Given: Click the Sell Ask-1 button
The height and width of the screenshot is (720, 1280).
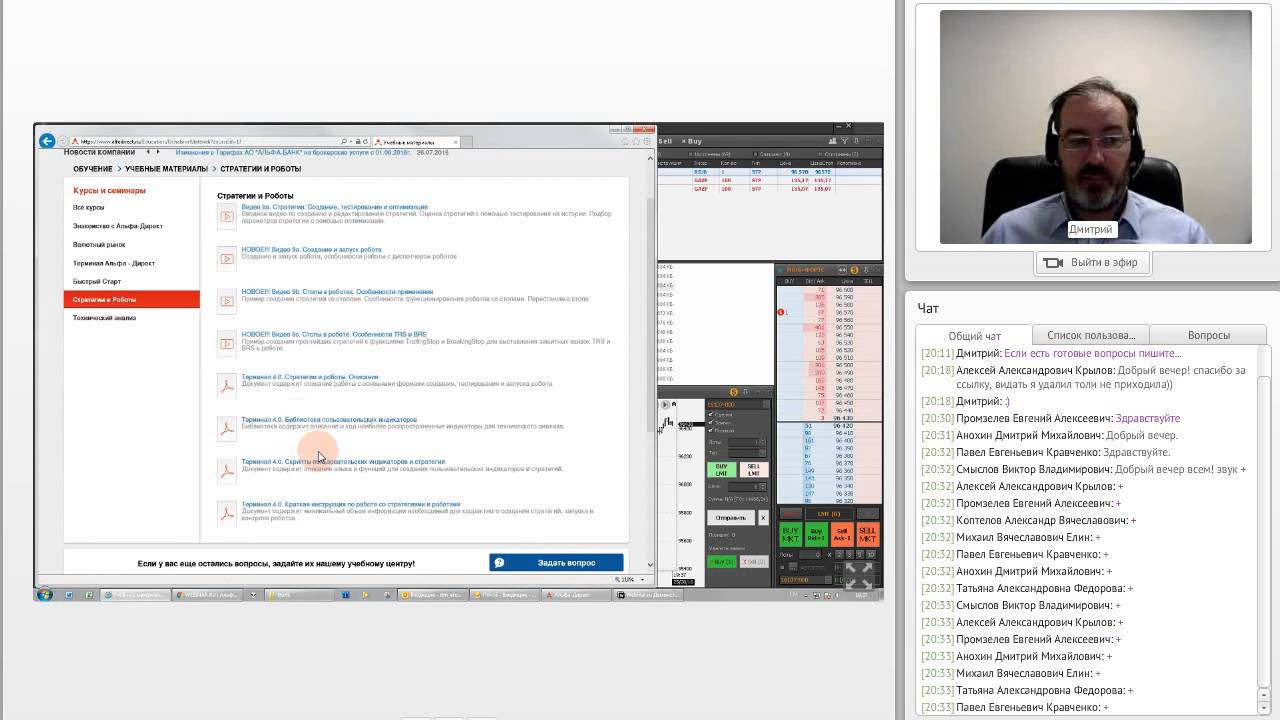Looking at the screenshot, I should click(x=842, y=535).
